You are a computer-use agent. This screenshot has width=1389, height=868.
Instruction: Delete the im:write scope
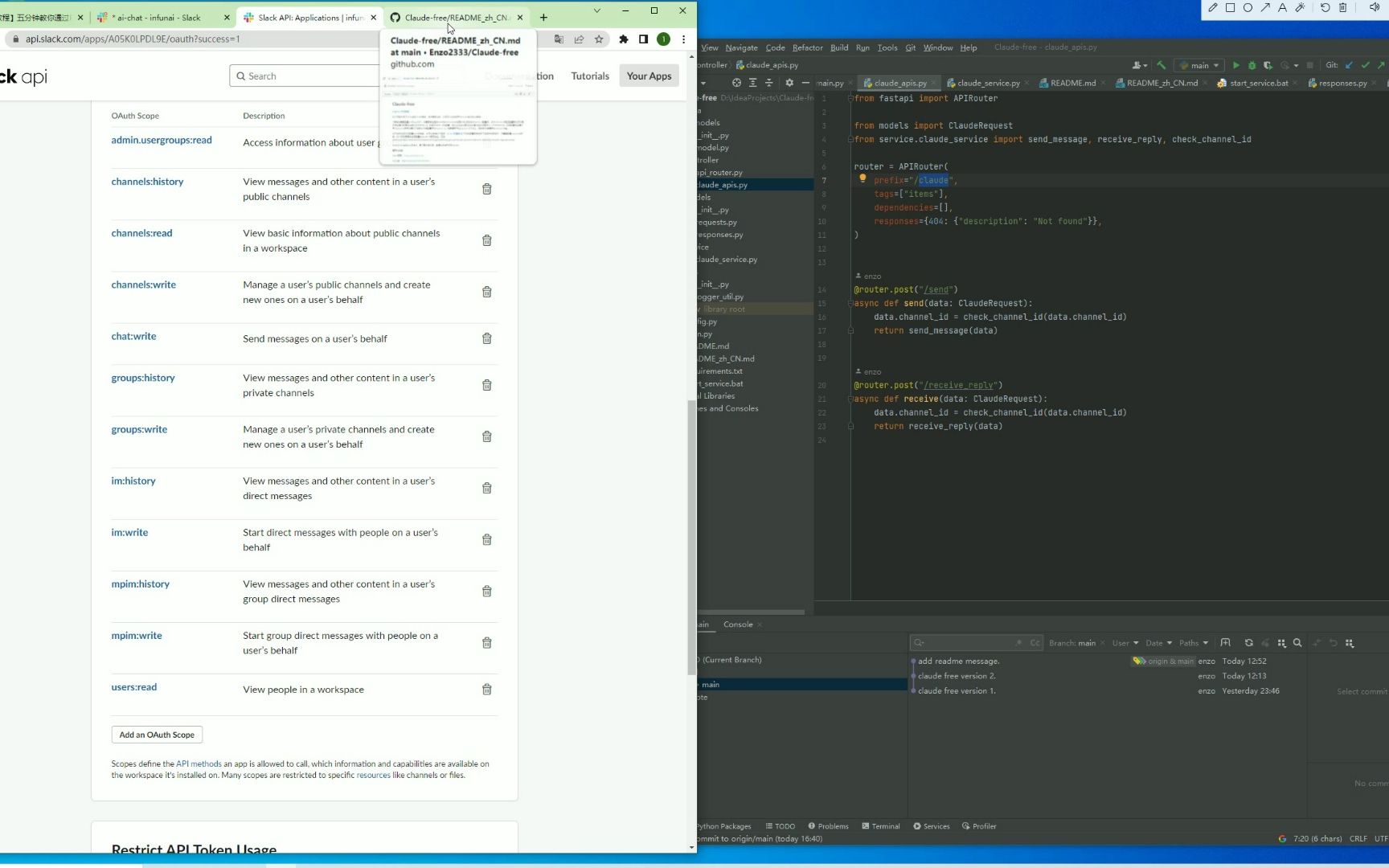486,539
